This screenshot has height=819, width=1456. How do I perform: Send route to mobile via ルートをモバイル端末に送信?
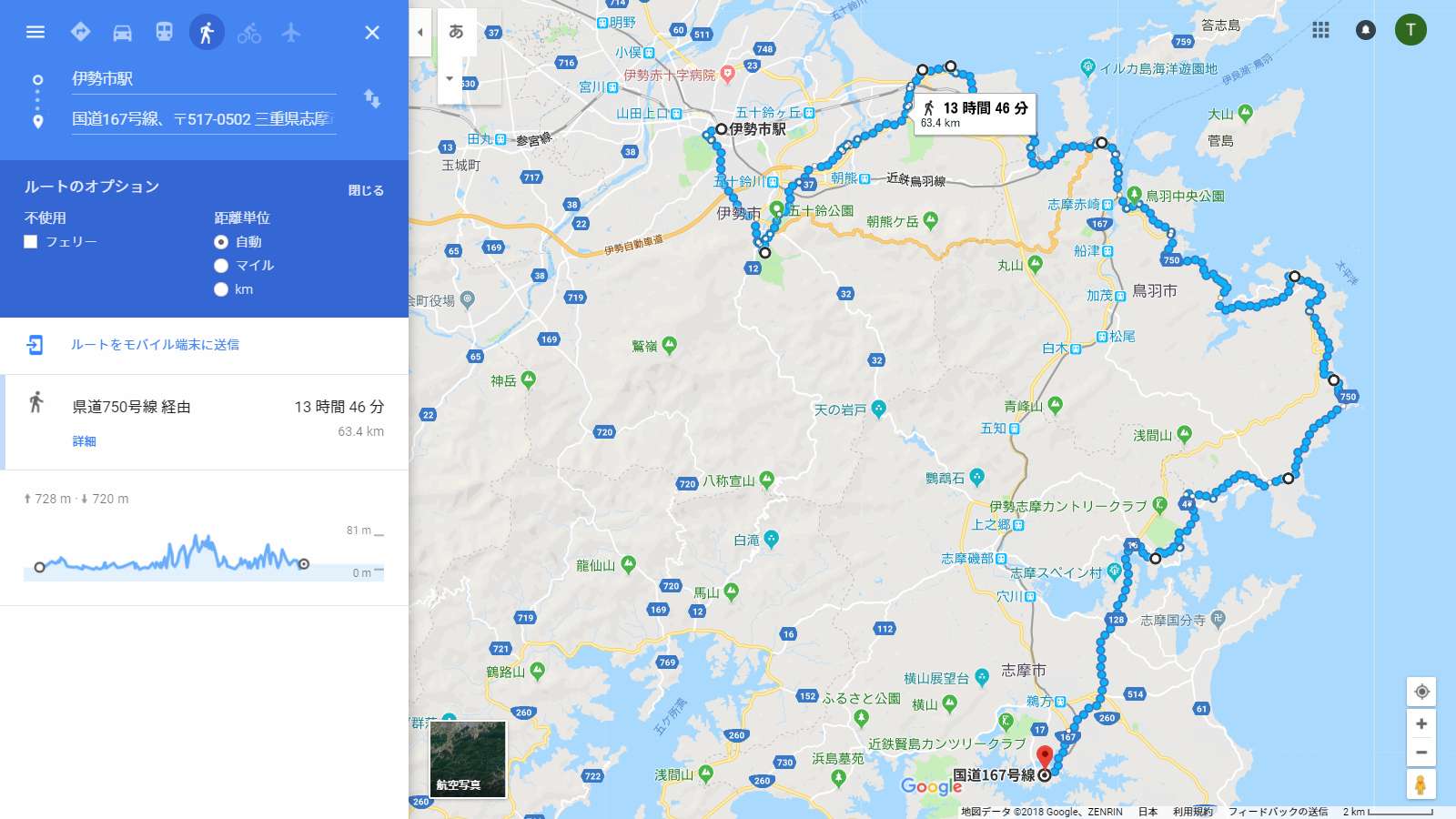click(156, 345)
